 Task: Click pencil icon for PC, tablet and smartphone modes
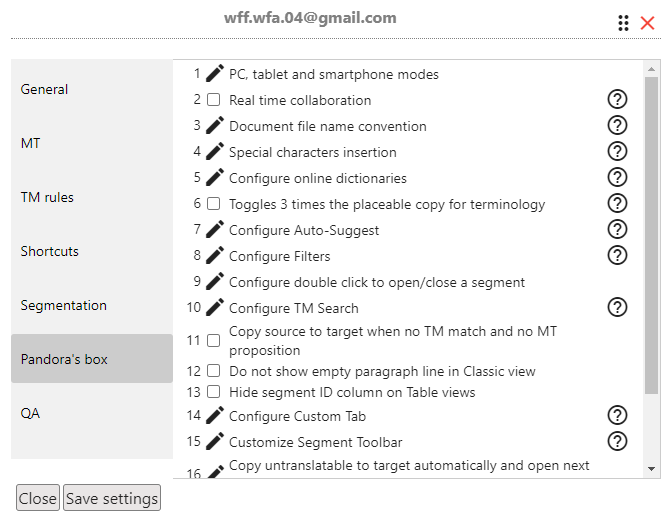coord(215,73)
